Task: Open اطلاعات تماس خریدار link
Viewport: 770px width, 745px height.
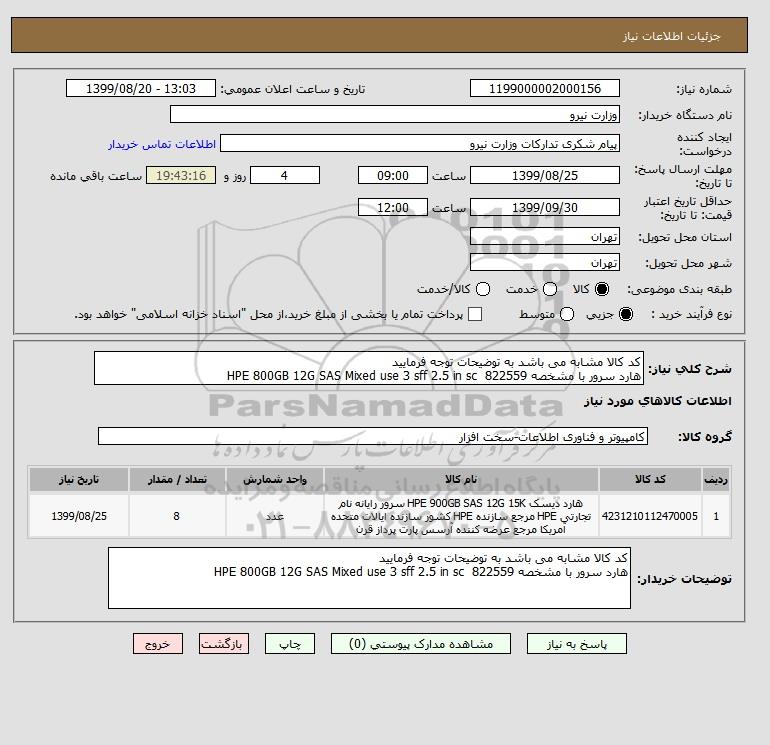Action: point(162,144)
